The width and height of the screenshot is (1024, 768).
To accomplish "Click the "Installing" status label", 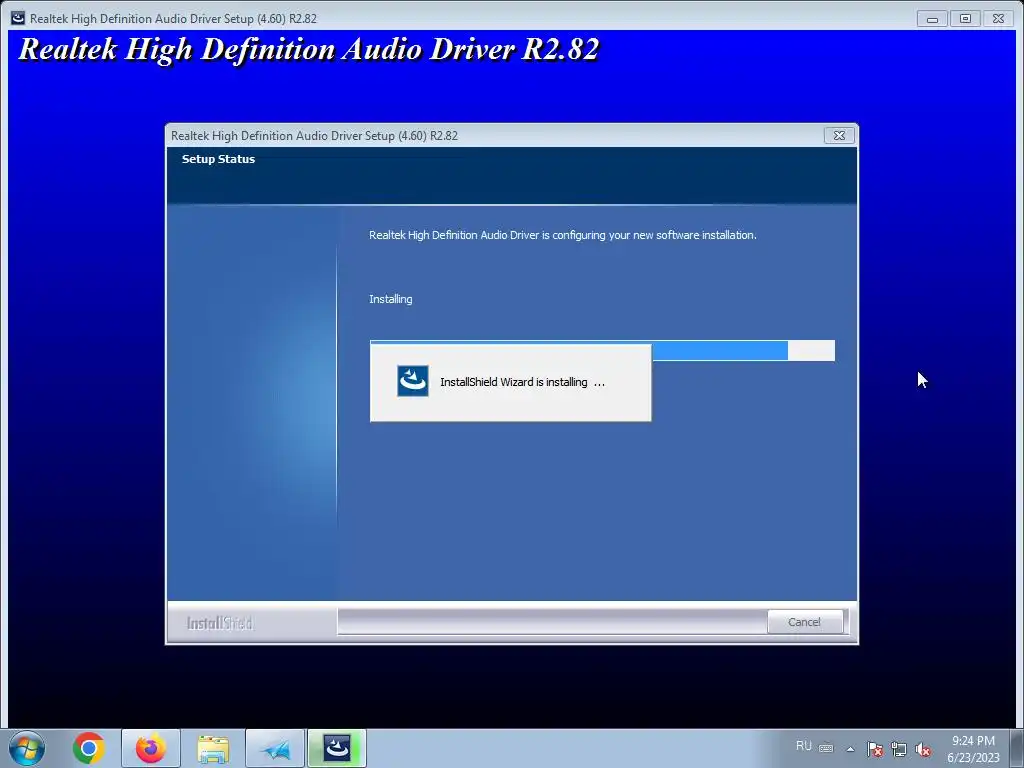I will click(x=391, y=299).
